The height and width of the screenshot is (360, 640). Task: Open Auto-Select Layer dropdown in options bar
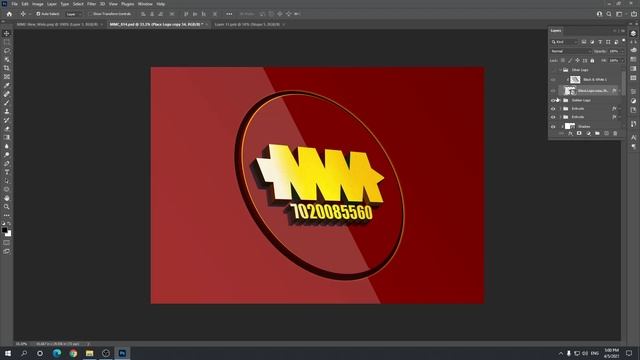click(74, 14)
